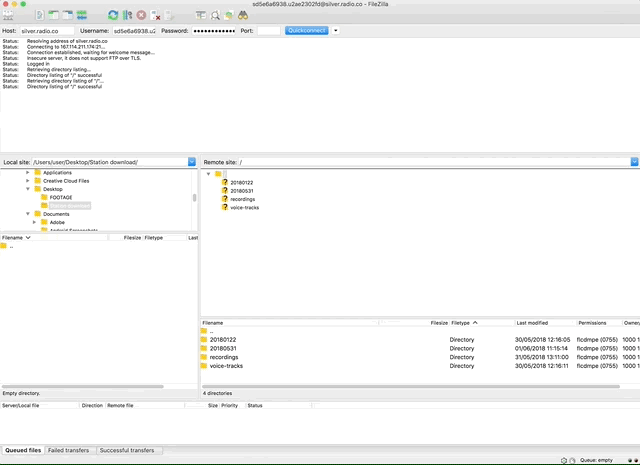Image resolution: width=640 pixels, height=465 pixels.
Task: Sort remote list by Filesize header
Action: [x=413, y=323]
